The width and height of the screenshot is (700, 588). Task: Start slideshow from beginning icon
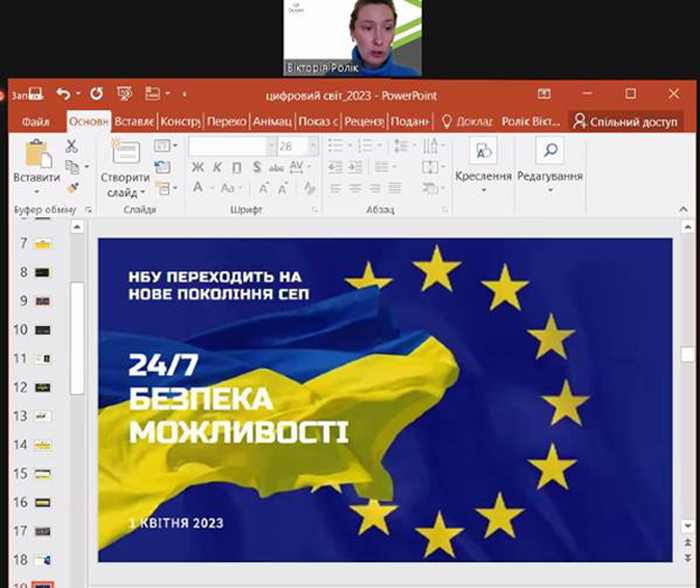point(125,94)
